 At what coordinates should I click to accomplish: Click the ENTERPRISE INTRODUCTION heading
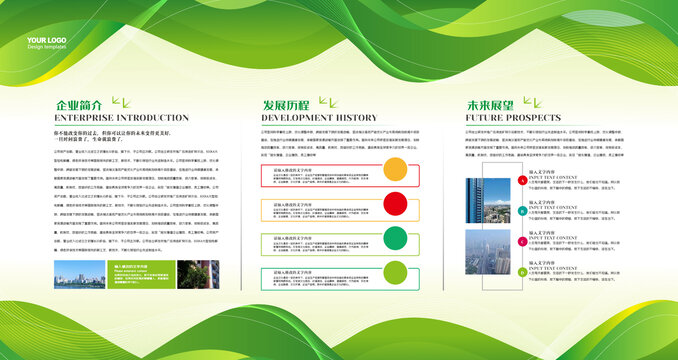point(122,118)
